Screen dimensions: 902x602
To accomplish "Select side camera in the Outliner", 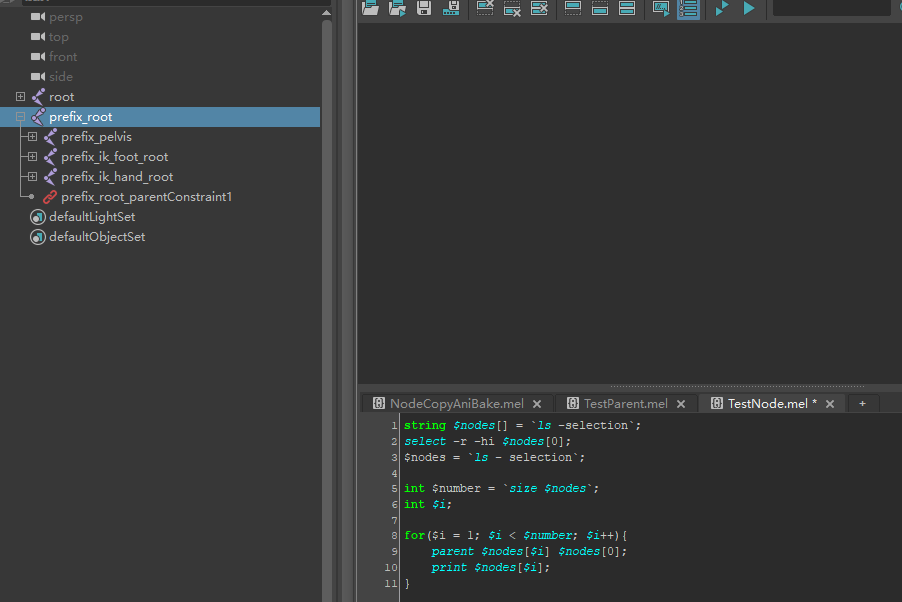I will 61,77.
